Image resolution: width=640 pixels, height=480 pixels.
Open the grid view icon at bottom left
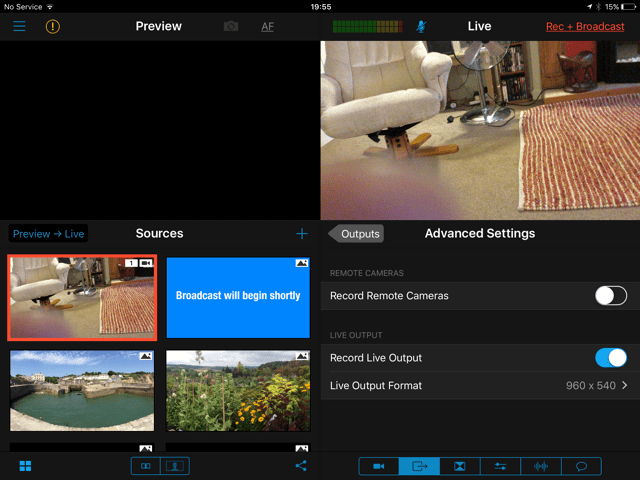coord(24,466)
